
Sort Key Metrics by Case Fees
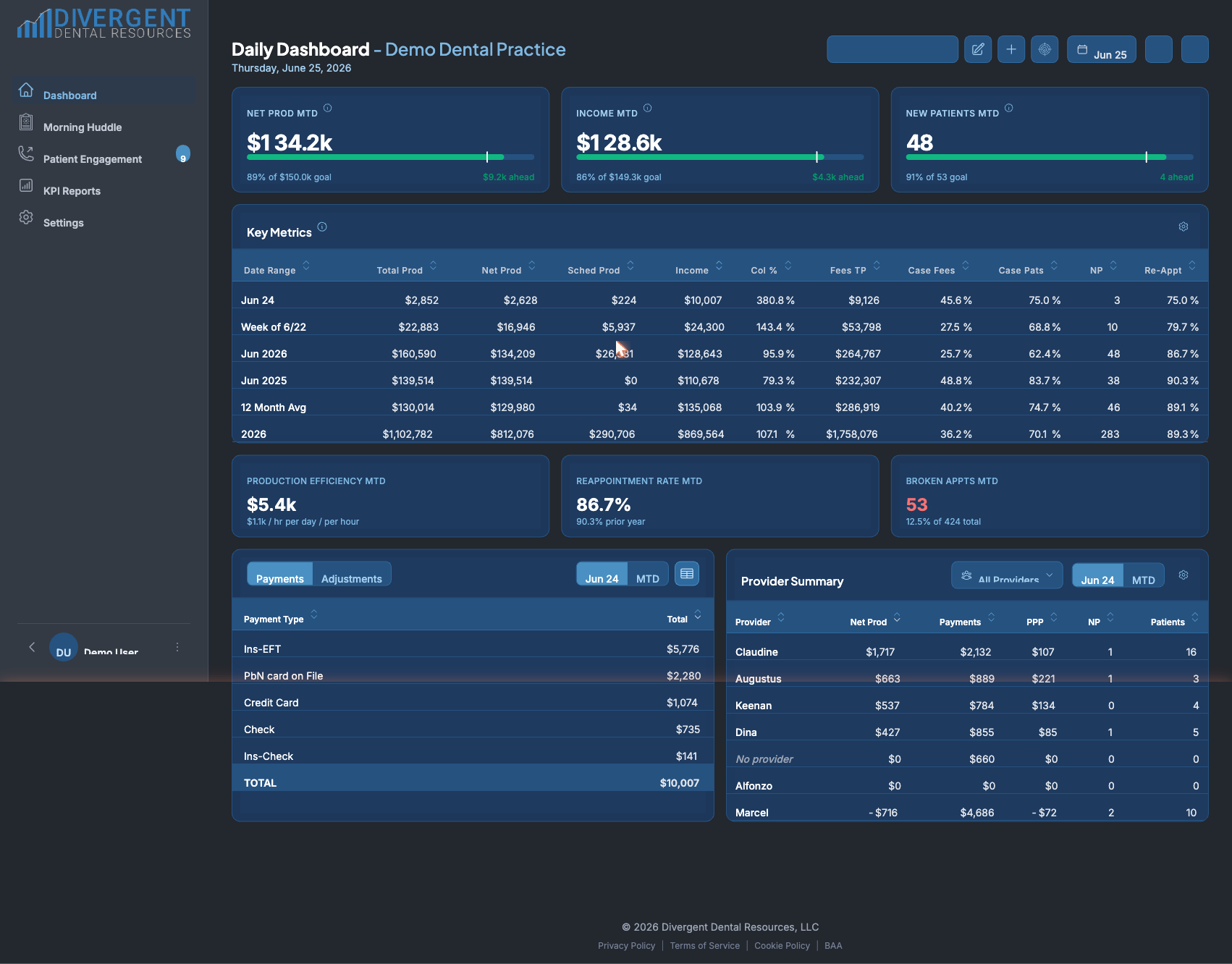(939, 269)
